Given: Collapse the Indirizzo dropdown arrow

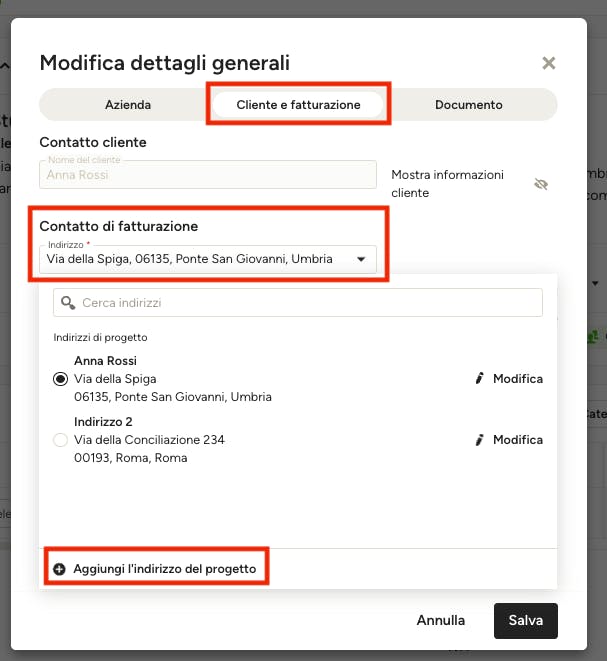Looking at the screenshot, I should click(x=361, y=259).
